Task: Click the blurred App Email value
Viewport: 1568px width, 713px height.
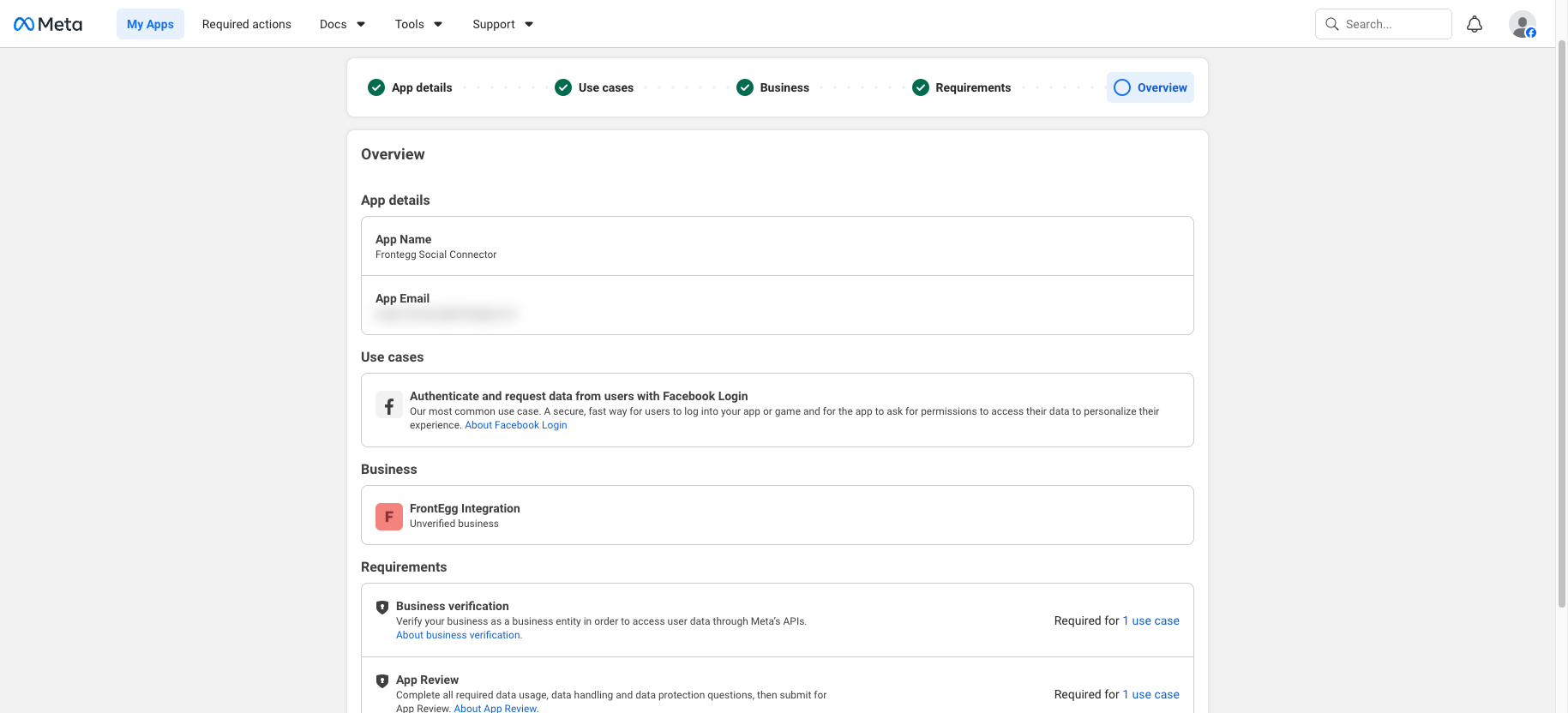Action: (x=446, y=314)
